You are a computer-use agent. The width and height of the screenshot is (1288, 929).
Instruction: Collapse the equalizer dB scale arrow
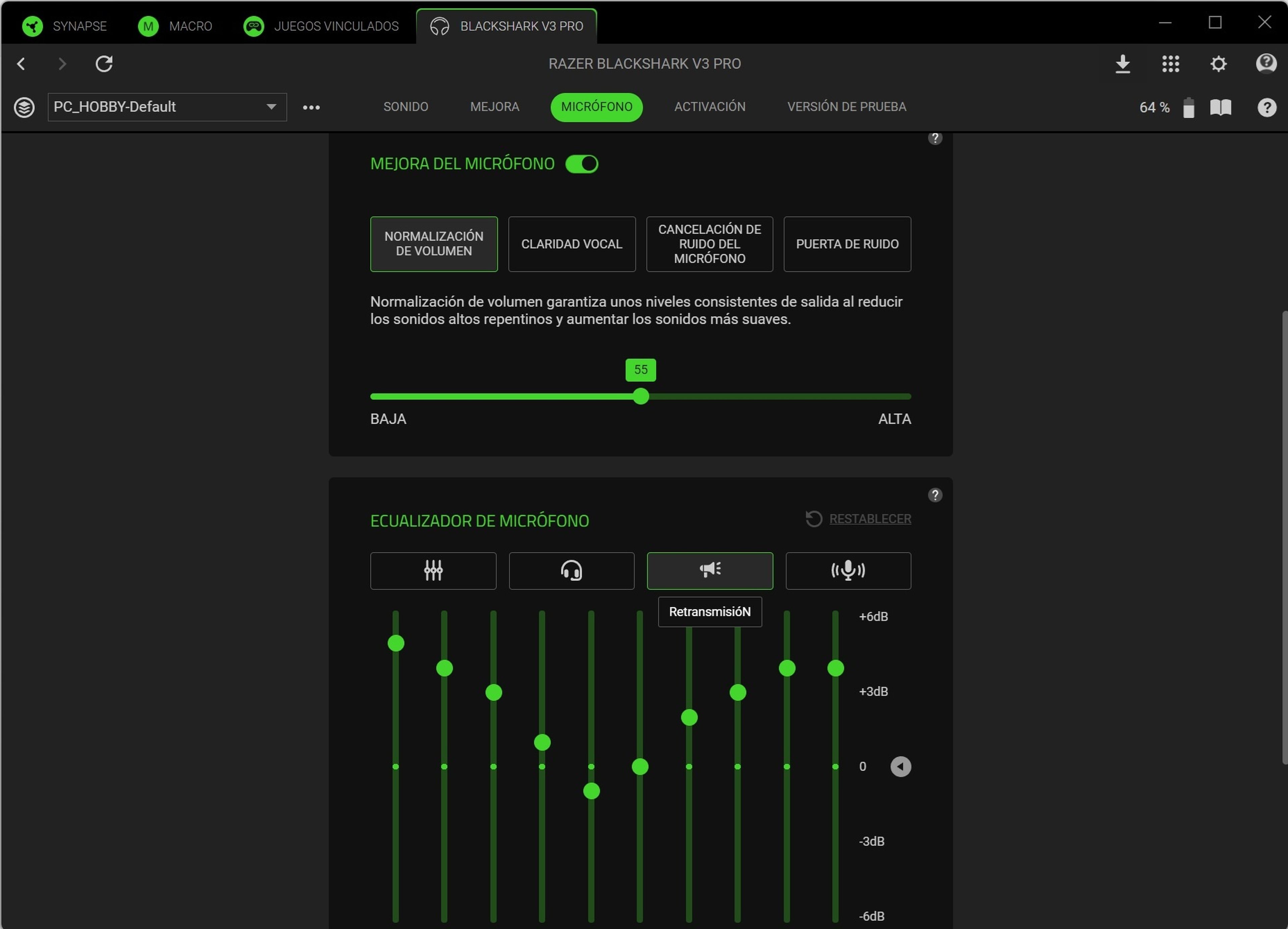tap(901, 766)
